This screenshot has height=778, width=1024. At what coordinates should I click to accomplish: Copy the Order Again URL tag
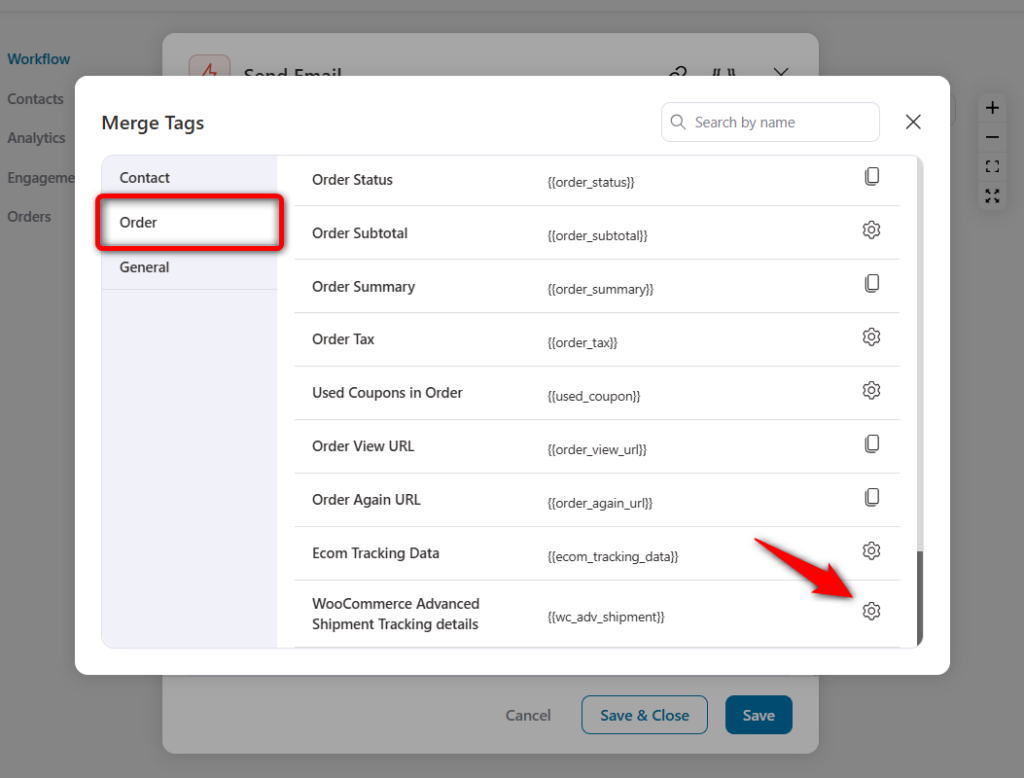pyautogui.click(x=871, y=498)
